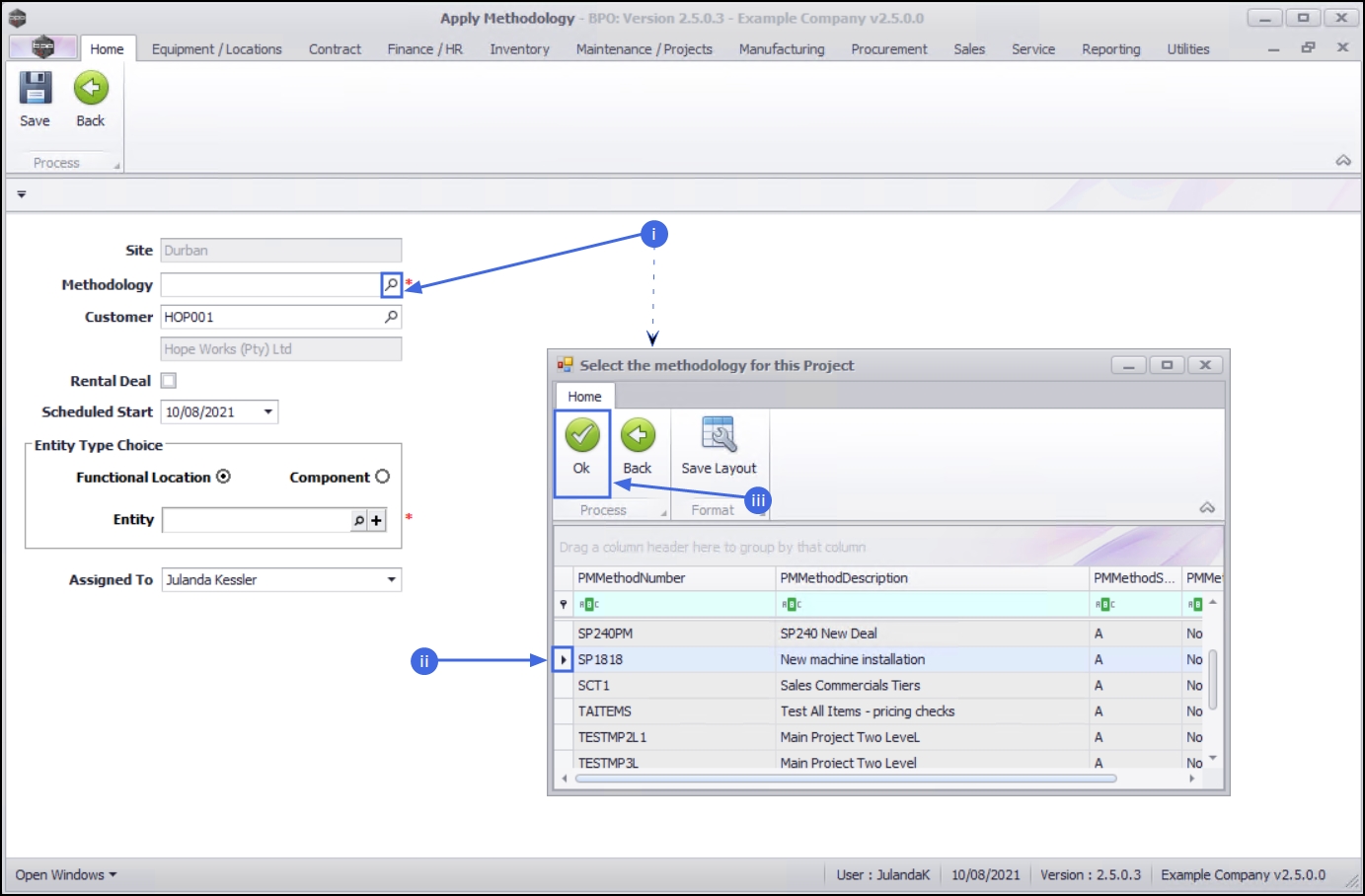Open the Procurement menu
Screen dimensions: 1365x896
[889, 48]
